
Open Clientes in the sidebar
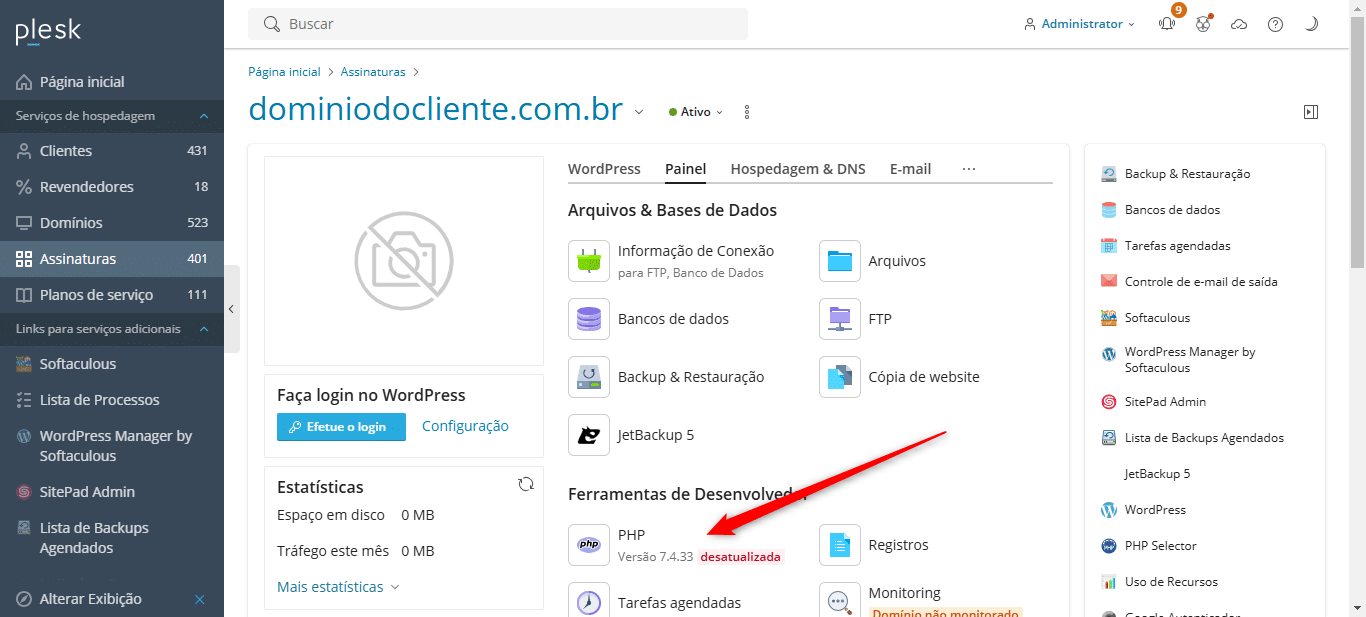click(x=112, y=151)
